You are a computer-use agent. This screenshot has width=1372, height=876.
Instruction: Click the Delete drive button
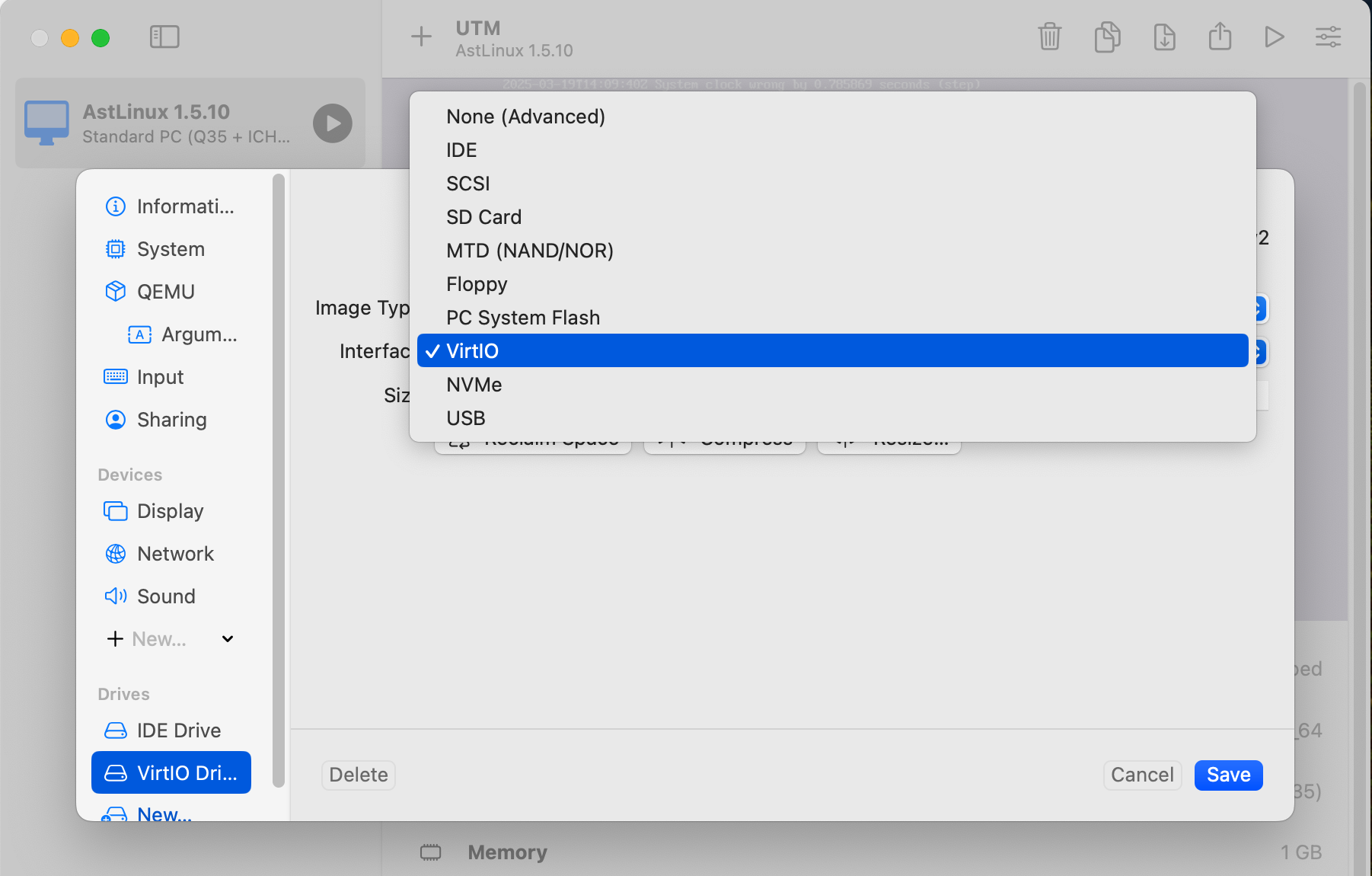point(359,775)
